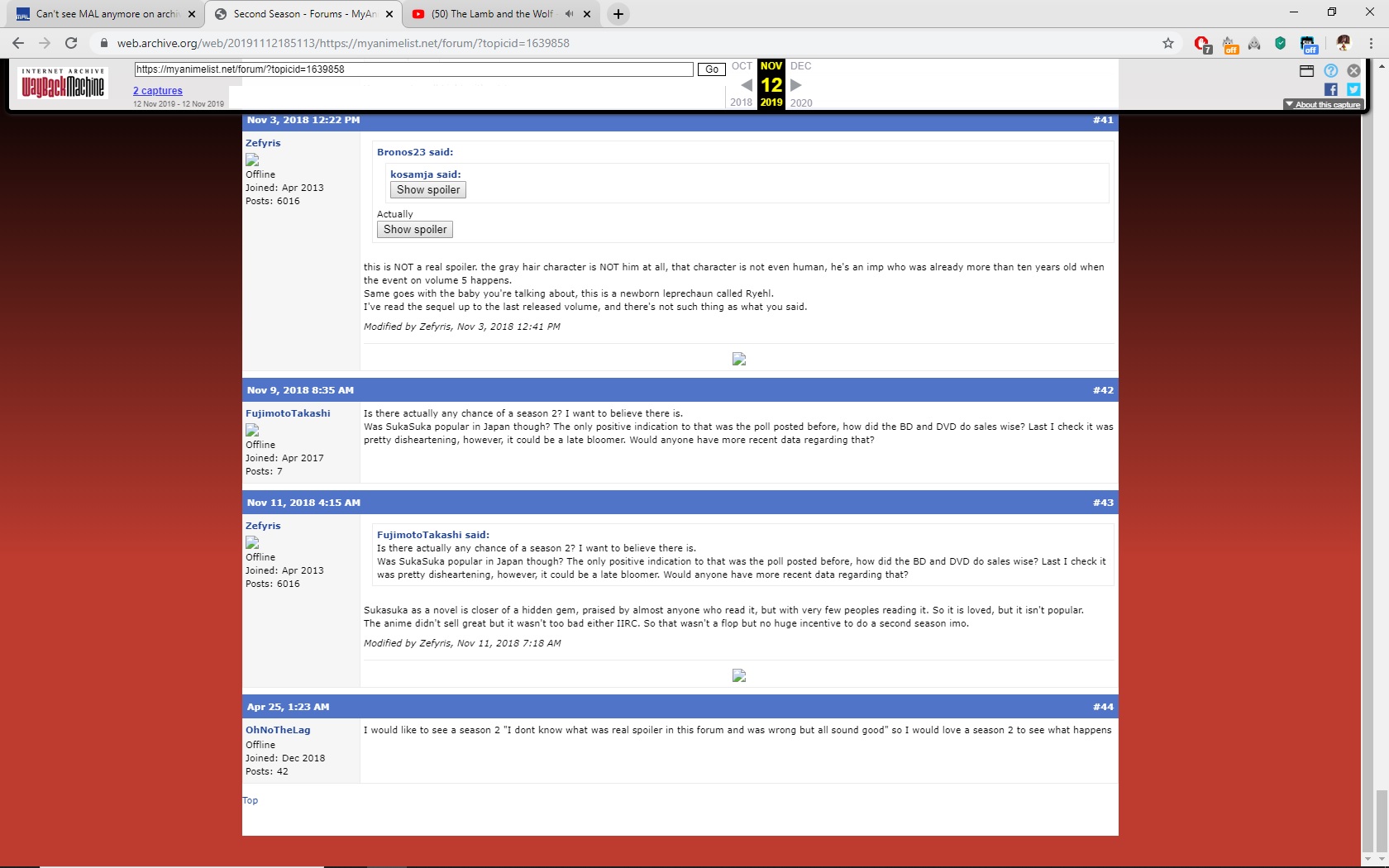The width and height of the screenshot is (1389, 868).
Task: Share capture on Twitter
Action: click(x=1353, y=89)
